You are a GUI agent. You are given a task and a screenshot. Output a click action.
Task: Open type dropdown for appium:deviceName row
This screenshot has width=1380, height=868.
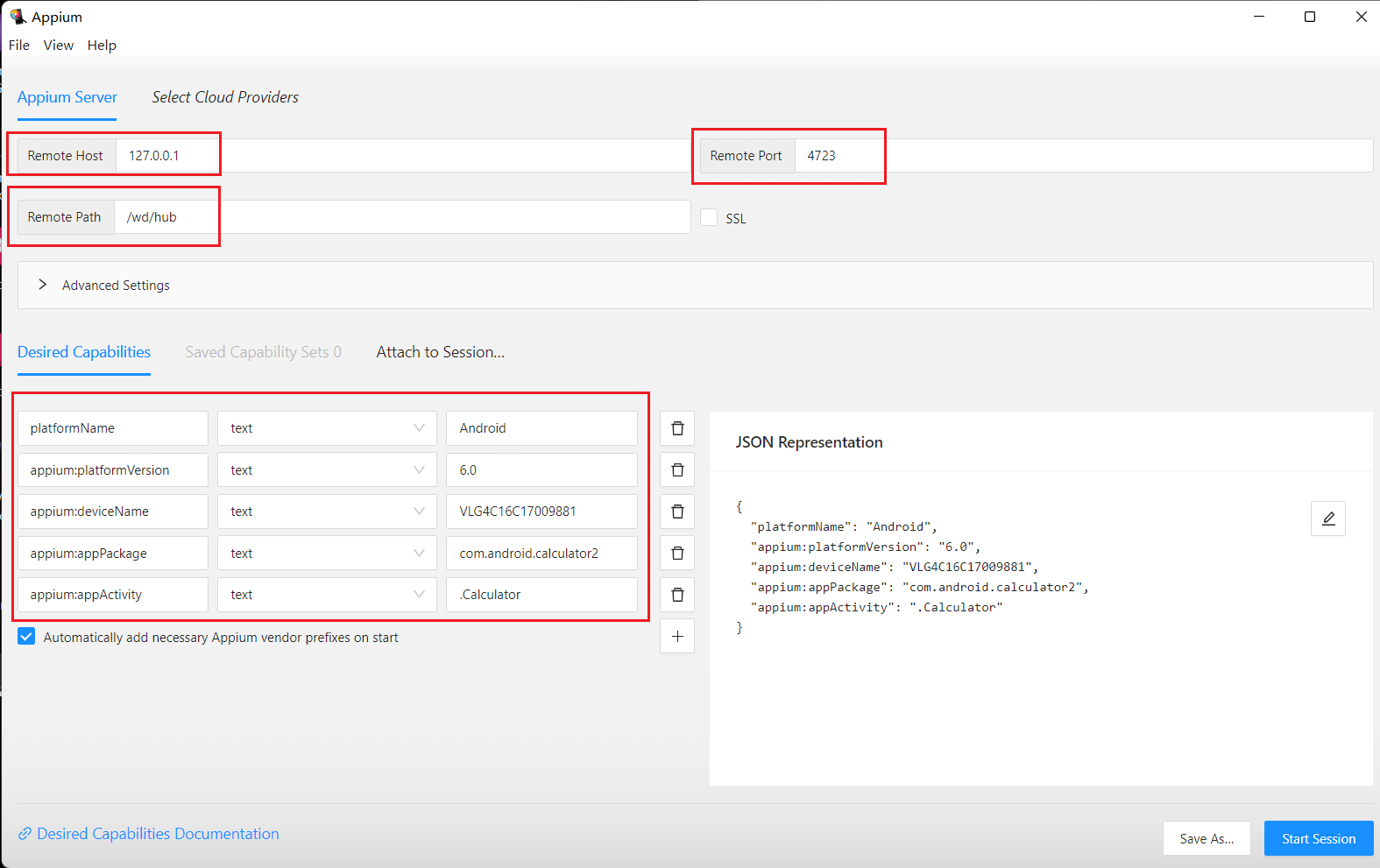coord(327,512)
